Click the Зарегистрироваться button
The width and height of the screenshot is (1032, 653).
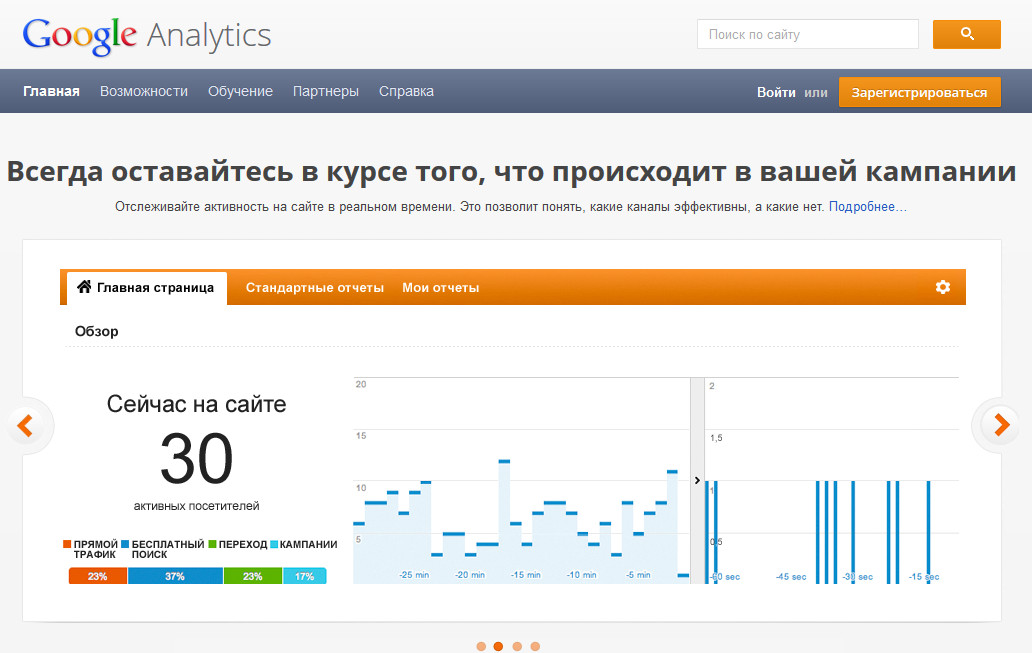pos(919,92)
